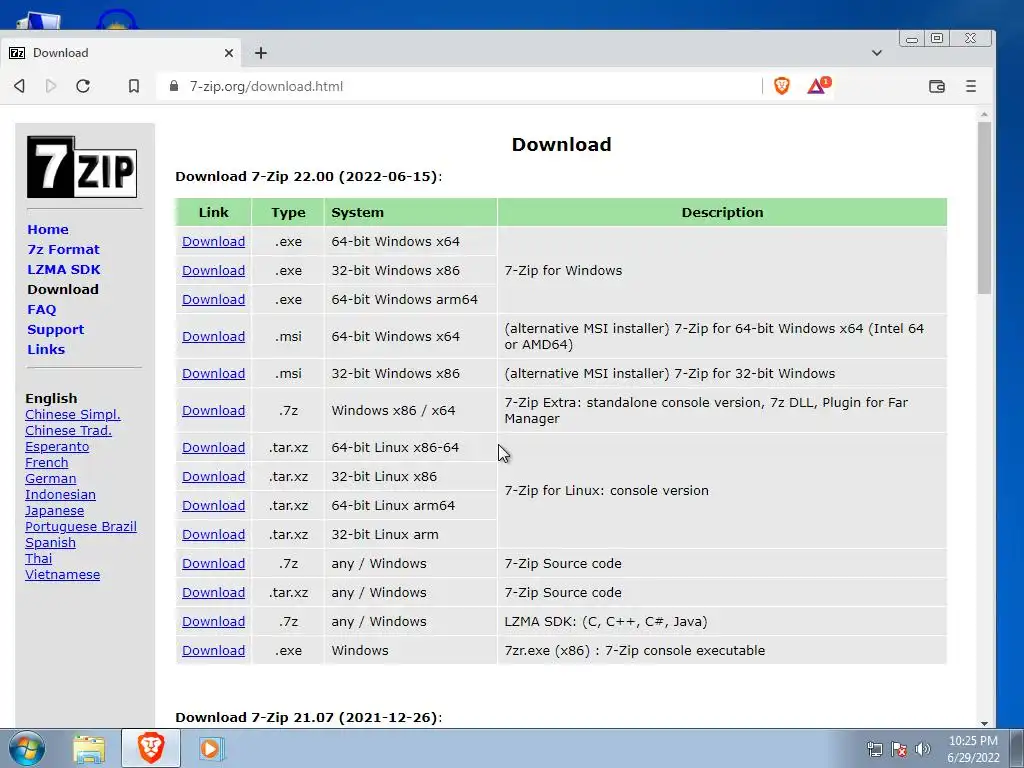
Task: Open Support sidebar link
Action: click(56, 329)
